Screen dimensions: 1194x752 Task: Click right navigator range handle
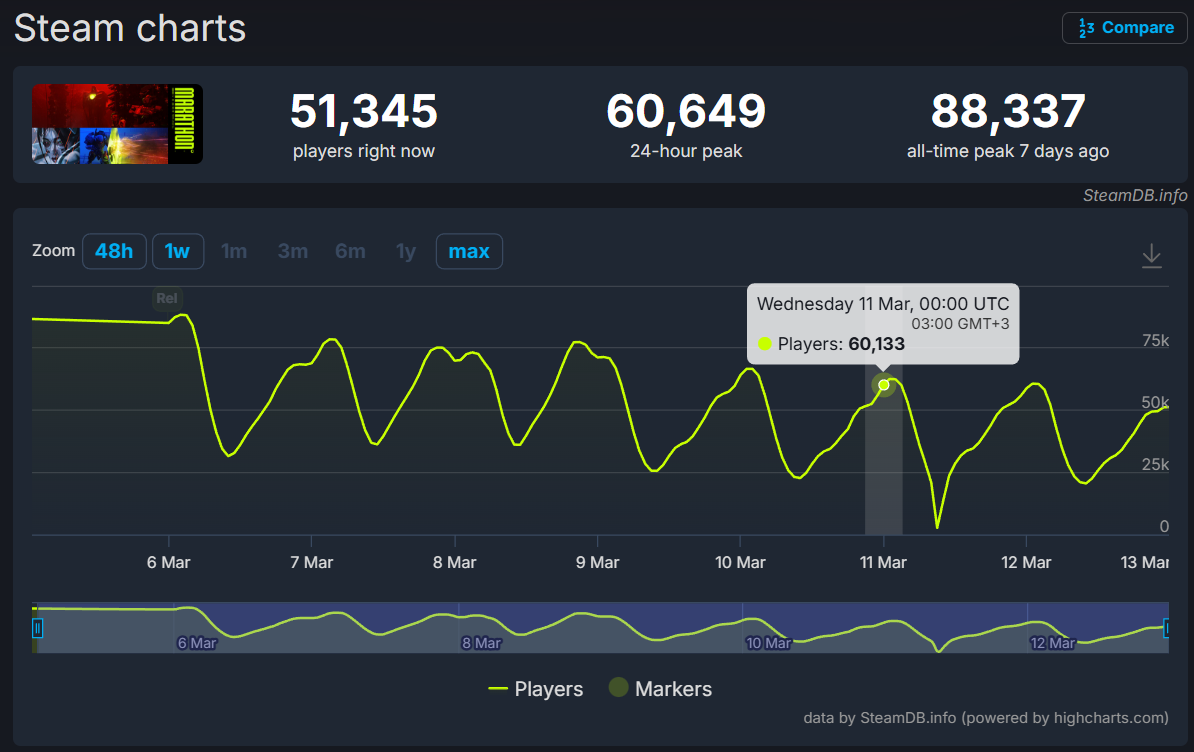[x=1166, y=628]
